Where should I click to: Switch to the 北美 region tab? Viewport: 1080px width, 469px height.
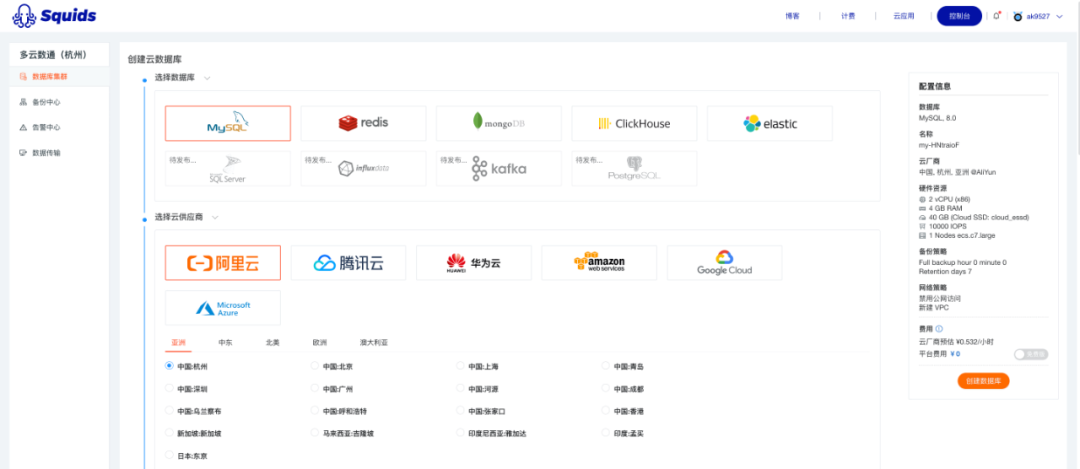coord(273,342)
